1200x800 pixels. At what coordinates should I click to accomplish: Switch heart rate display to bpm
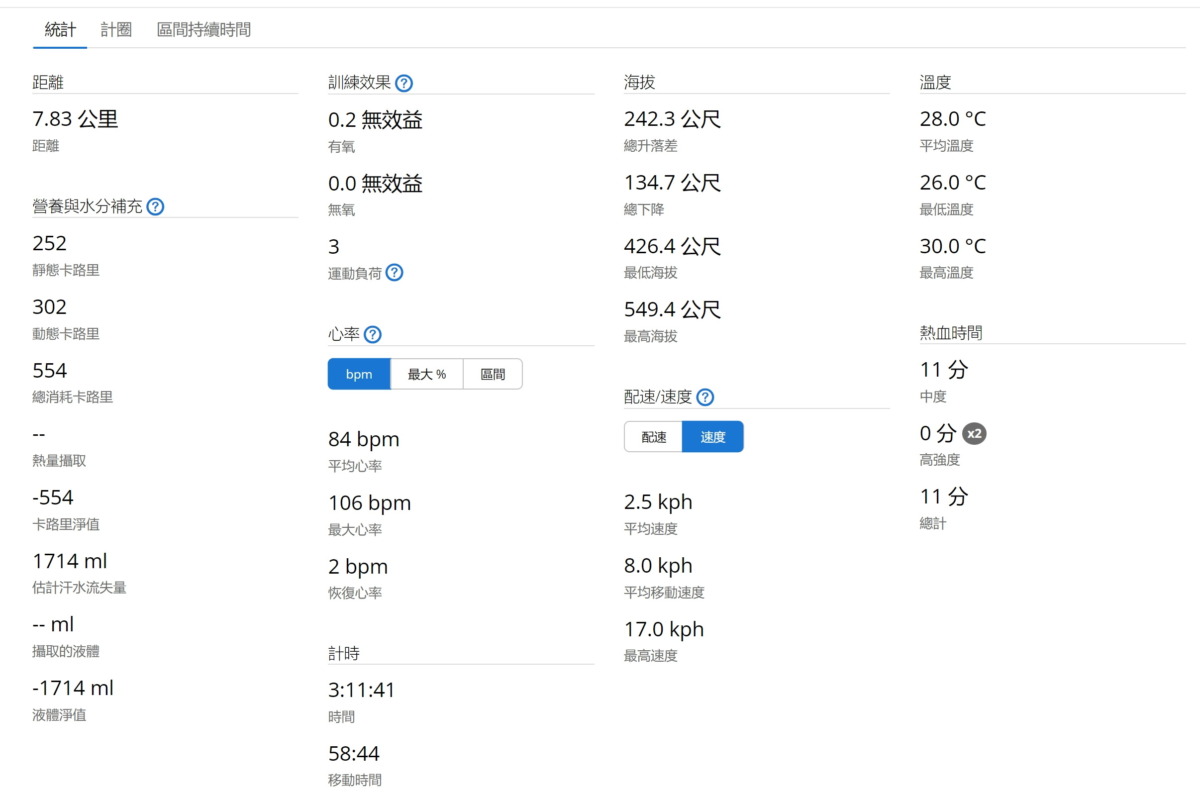(359, 374)
